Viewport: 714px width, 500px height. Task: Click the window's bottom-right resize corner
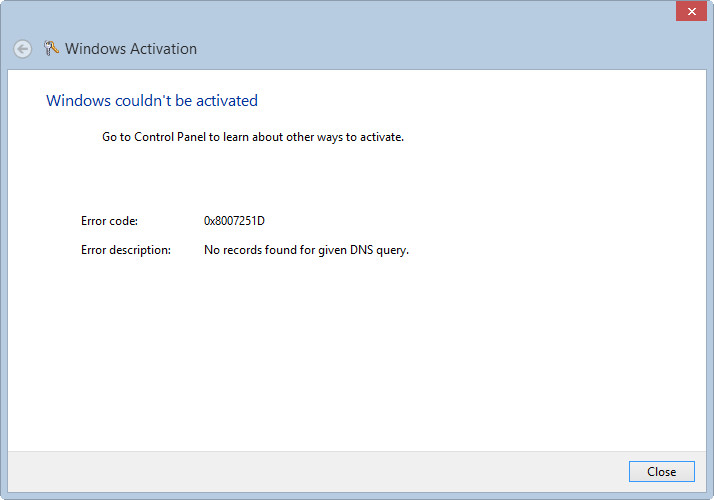(x=710, y=496)
